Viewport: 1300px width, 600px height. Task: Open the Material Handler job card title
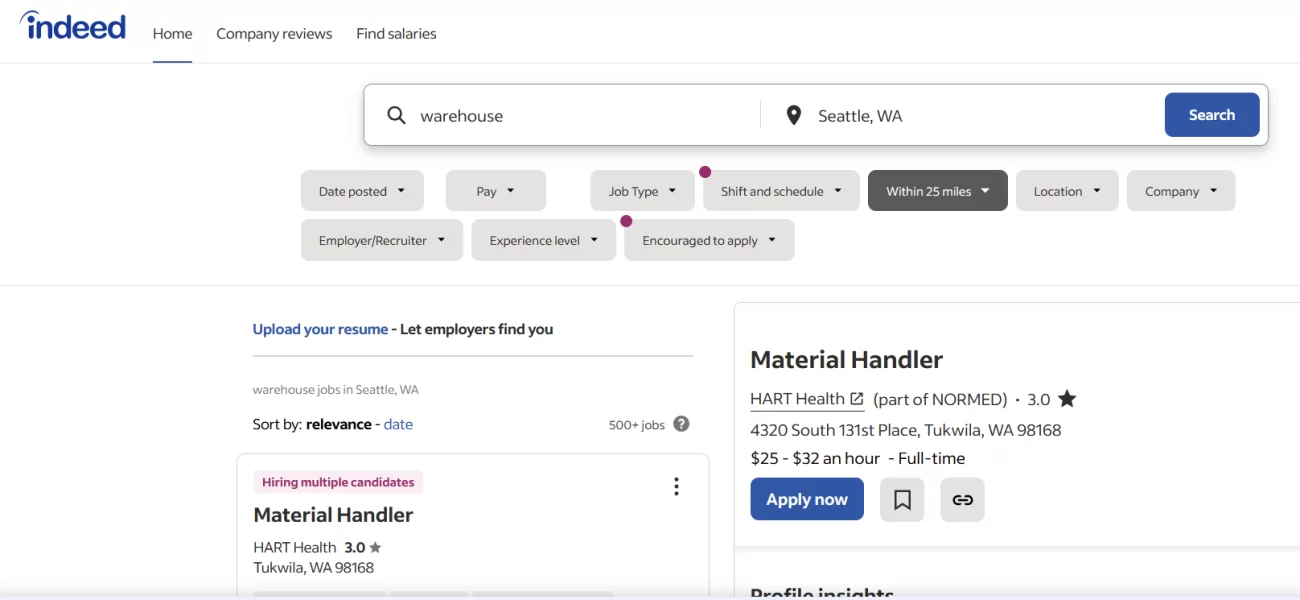[333, 515]
